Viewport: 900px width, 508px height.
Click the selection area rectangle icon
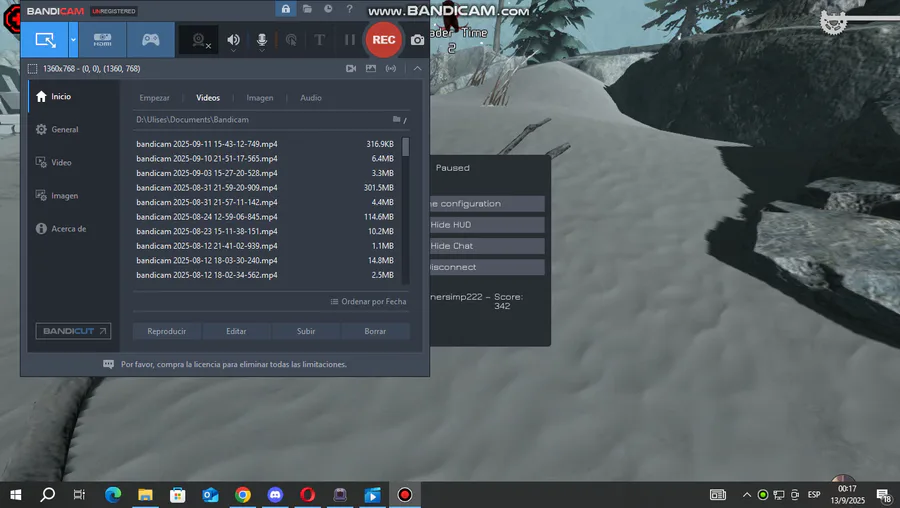click(33, 69)
